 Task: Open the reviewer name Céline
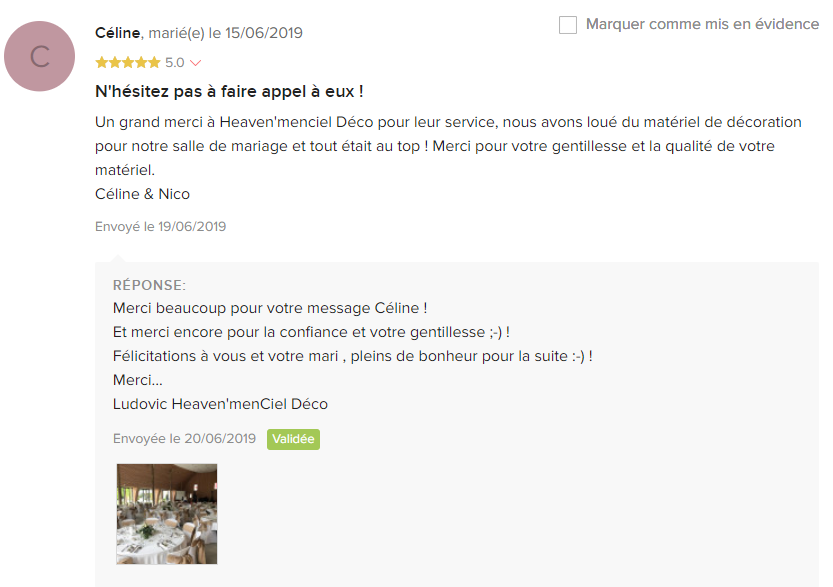coord(117,33)
